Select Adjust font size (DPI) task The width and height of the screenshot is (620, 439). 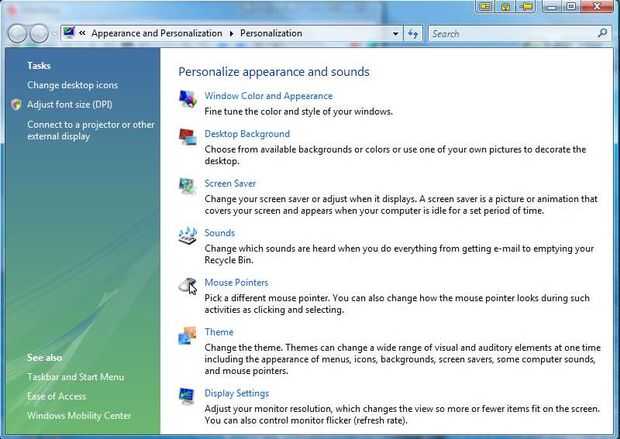(x=70, y=104)
